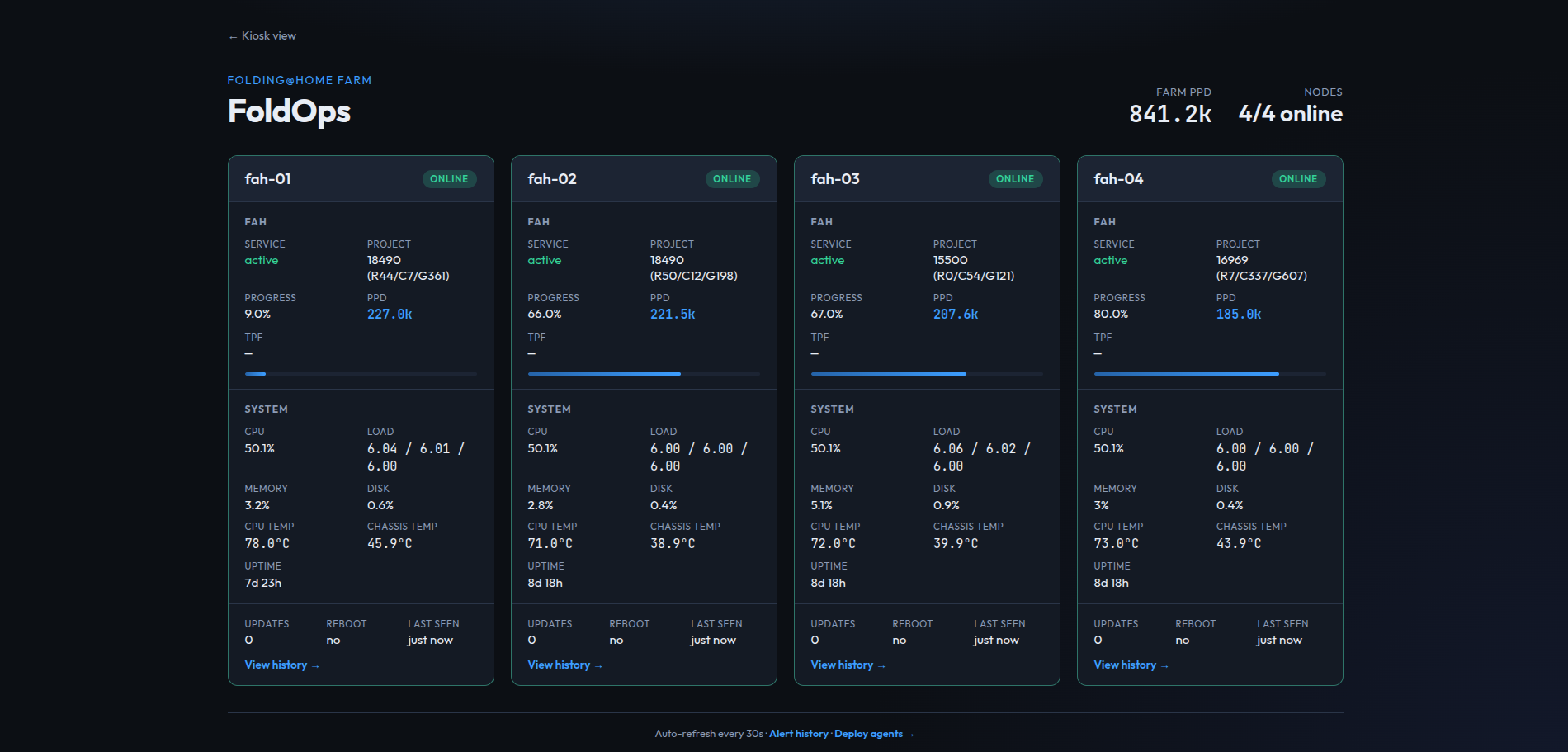The image size is (1568, 752).
Task: Click the 38.9°C chassis temp reading
Action: 673,544
